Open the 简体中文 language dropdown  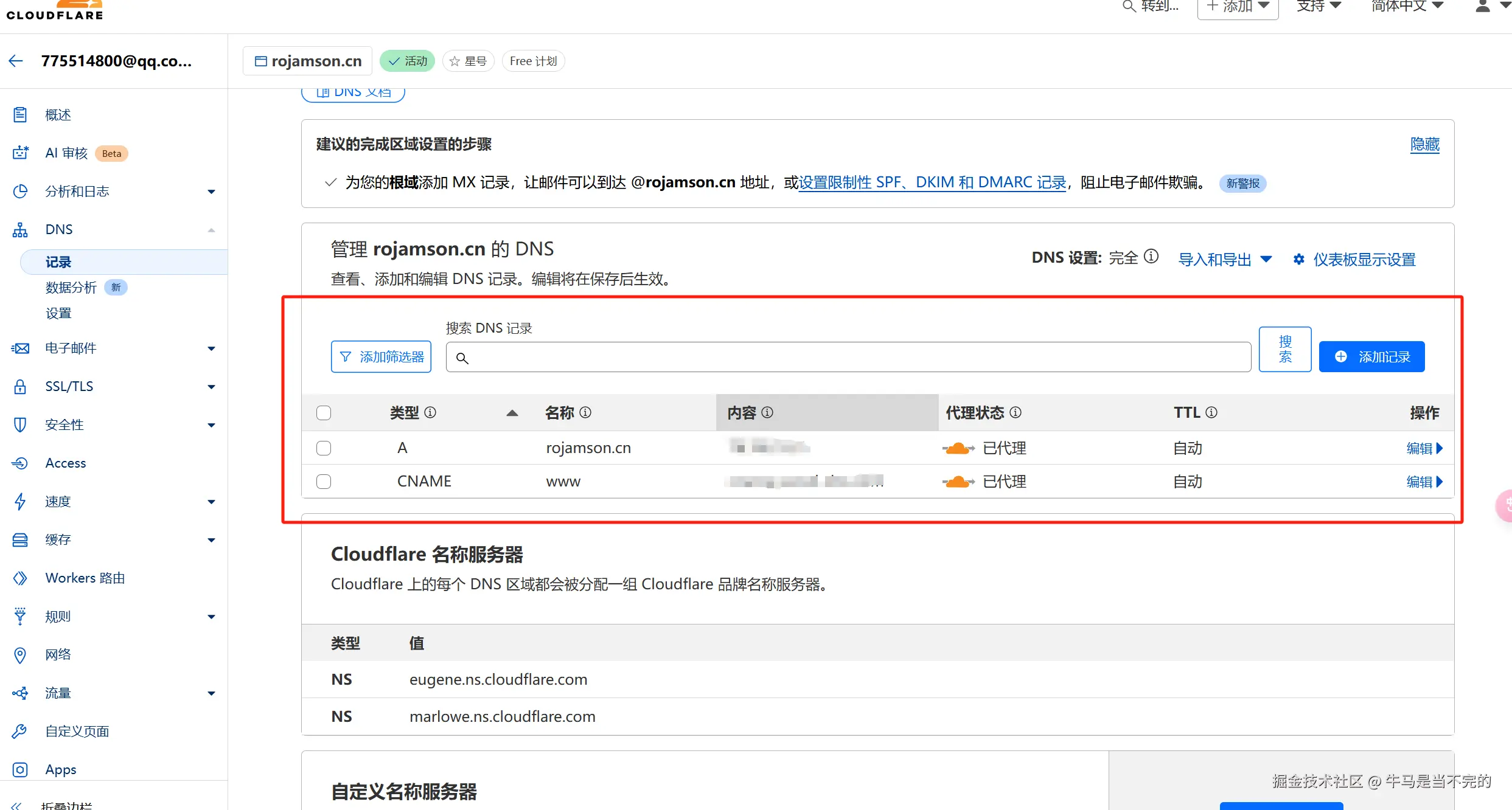(x=1407, y=6)
